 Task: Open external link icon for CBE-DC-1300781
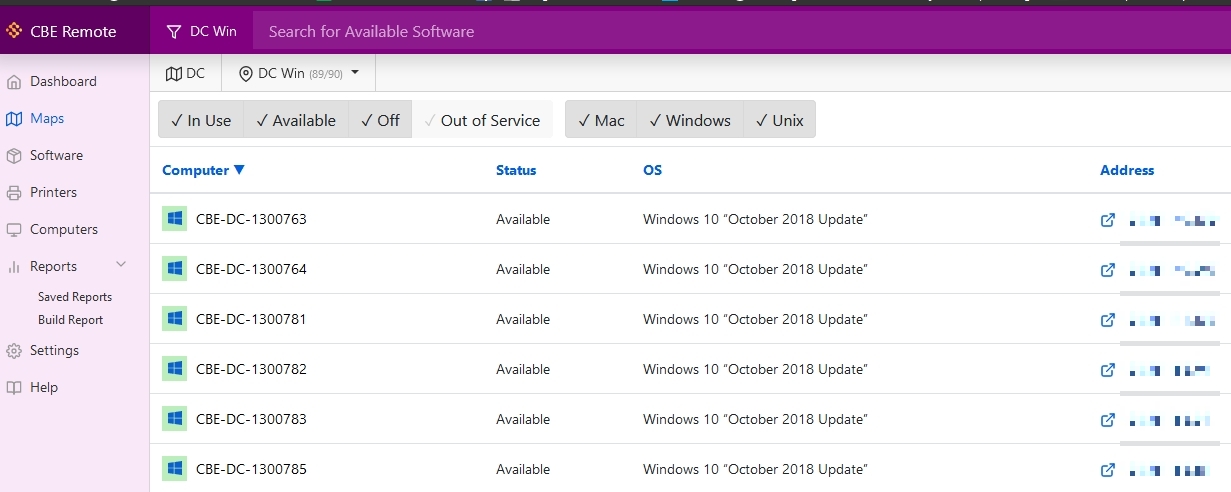[1107, 319]
